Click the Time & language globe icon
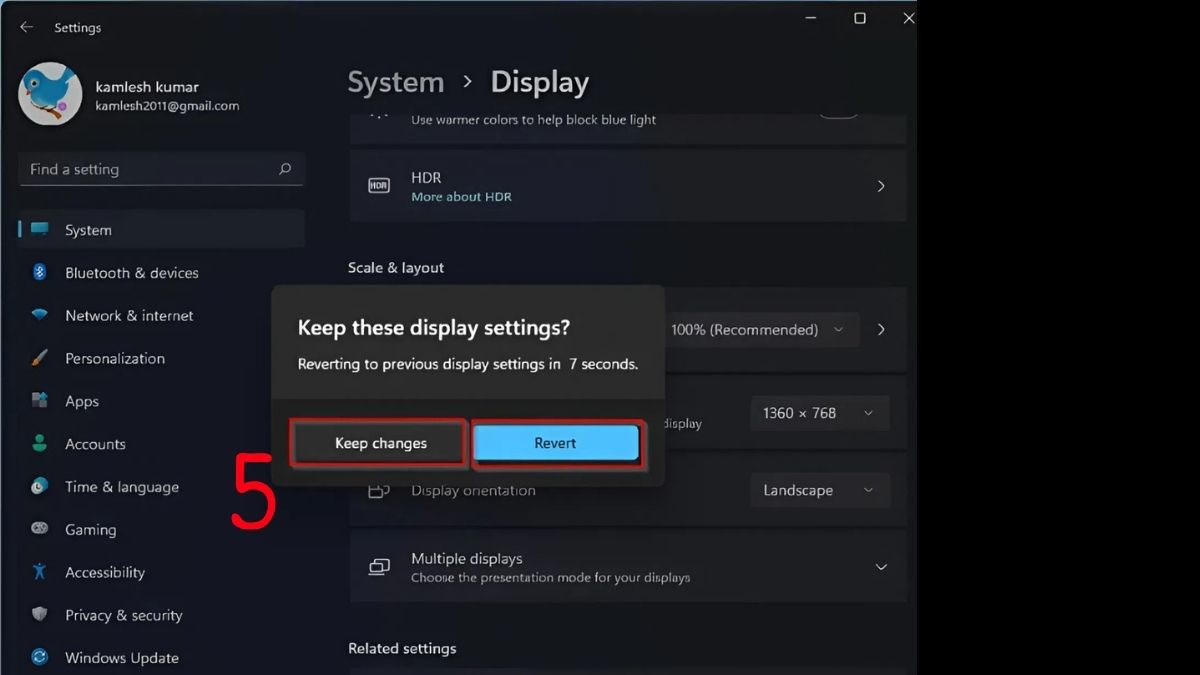The image size is (1200, 675). (x=39, y=486)
